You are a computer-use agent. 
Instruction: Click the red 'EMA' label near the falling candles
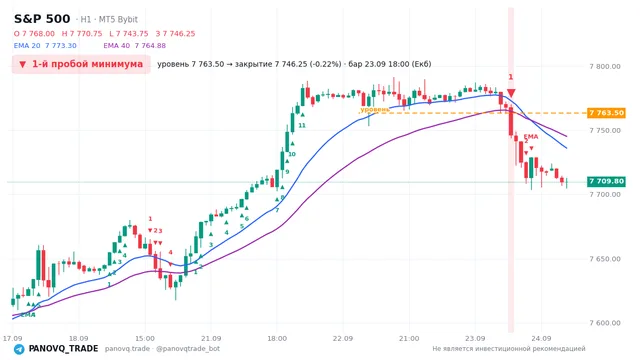[531, 137]
